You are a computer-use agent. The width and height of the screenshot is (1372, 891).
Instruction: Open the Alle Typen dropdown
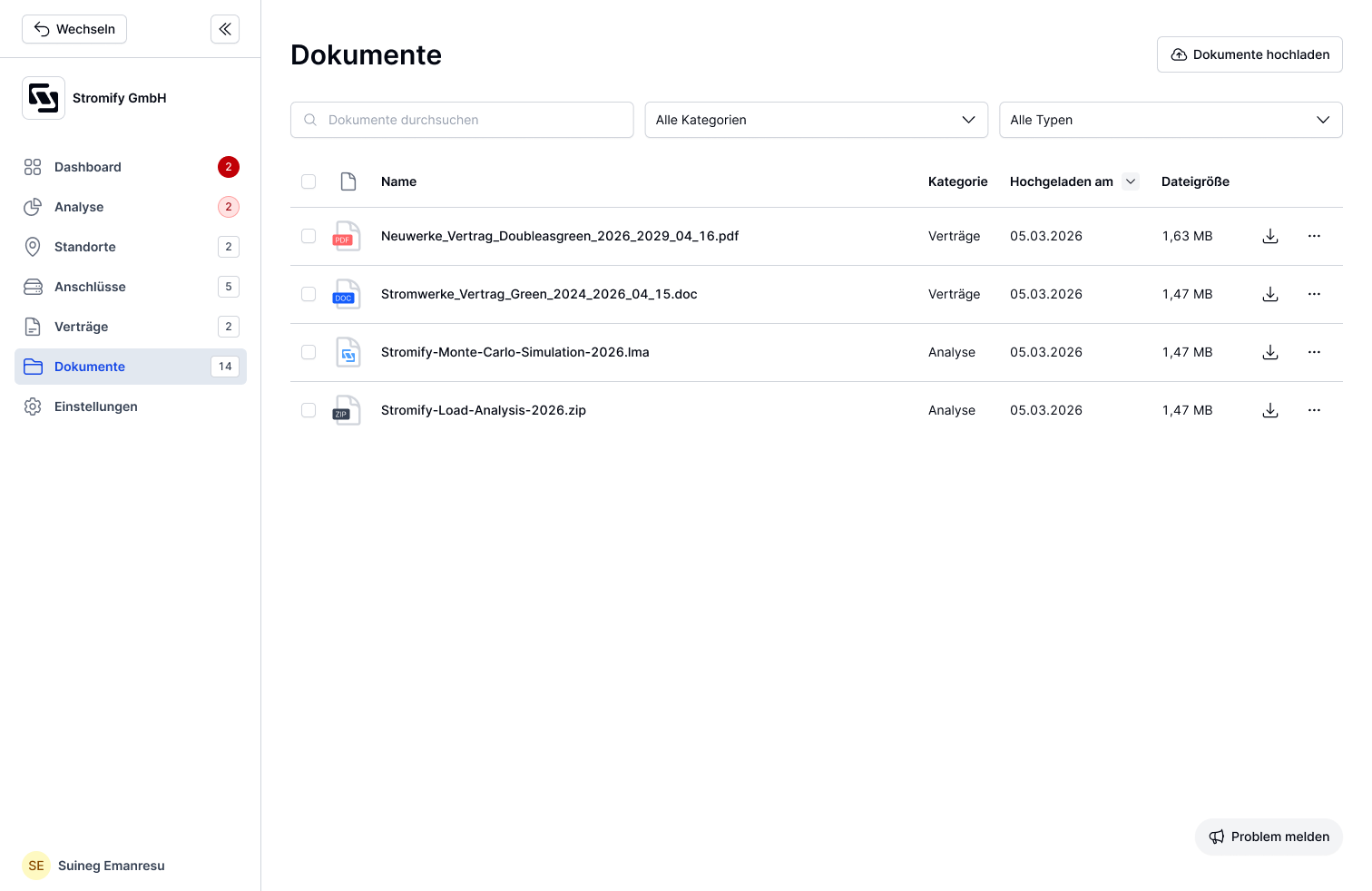click(x=1171, y=120)
